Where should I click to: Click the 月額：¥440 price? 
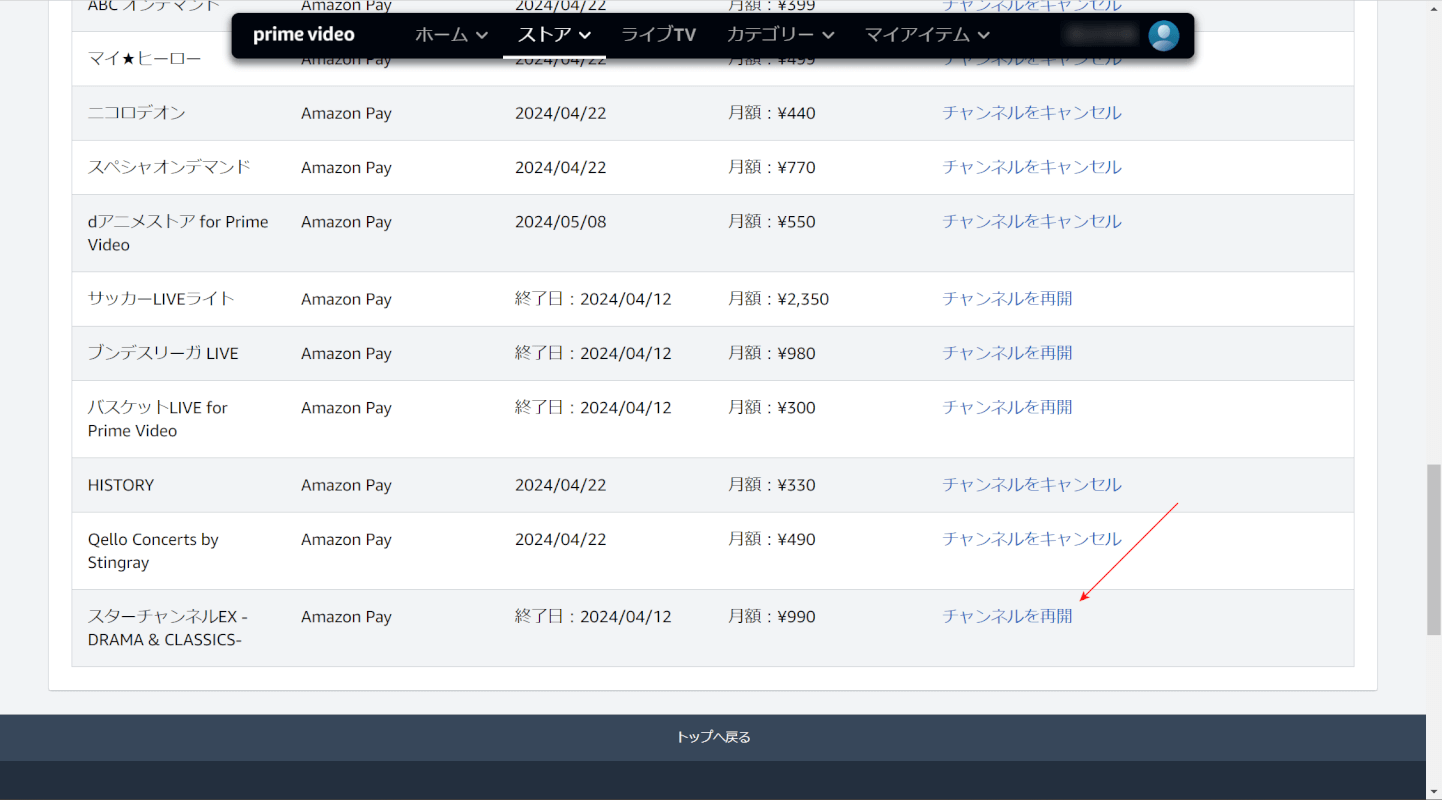772,113
